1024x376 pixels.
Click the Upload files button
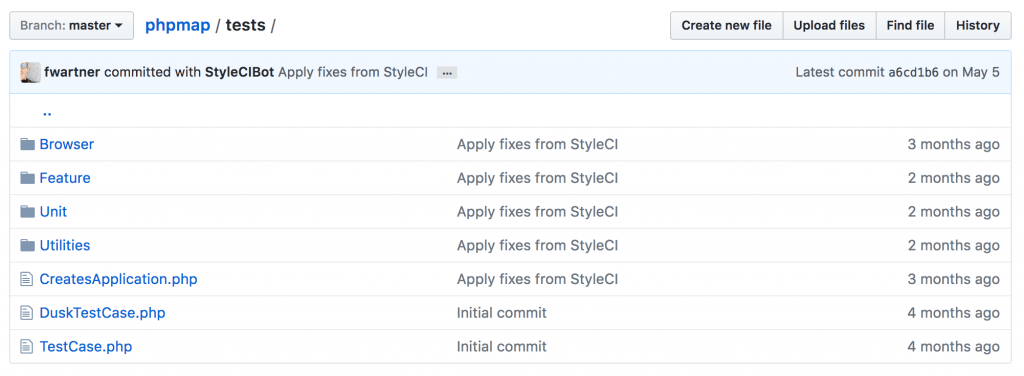829,25
